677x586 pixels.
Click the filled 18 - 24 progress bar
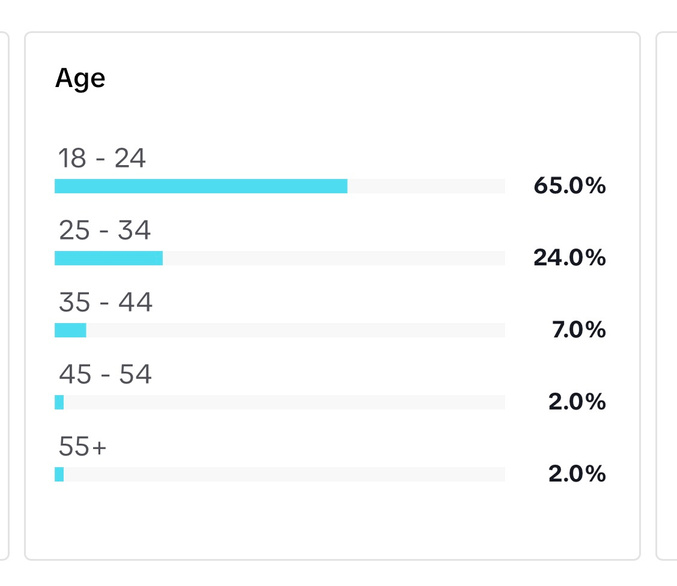(x=200, y=186)
